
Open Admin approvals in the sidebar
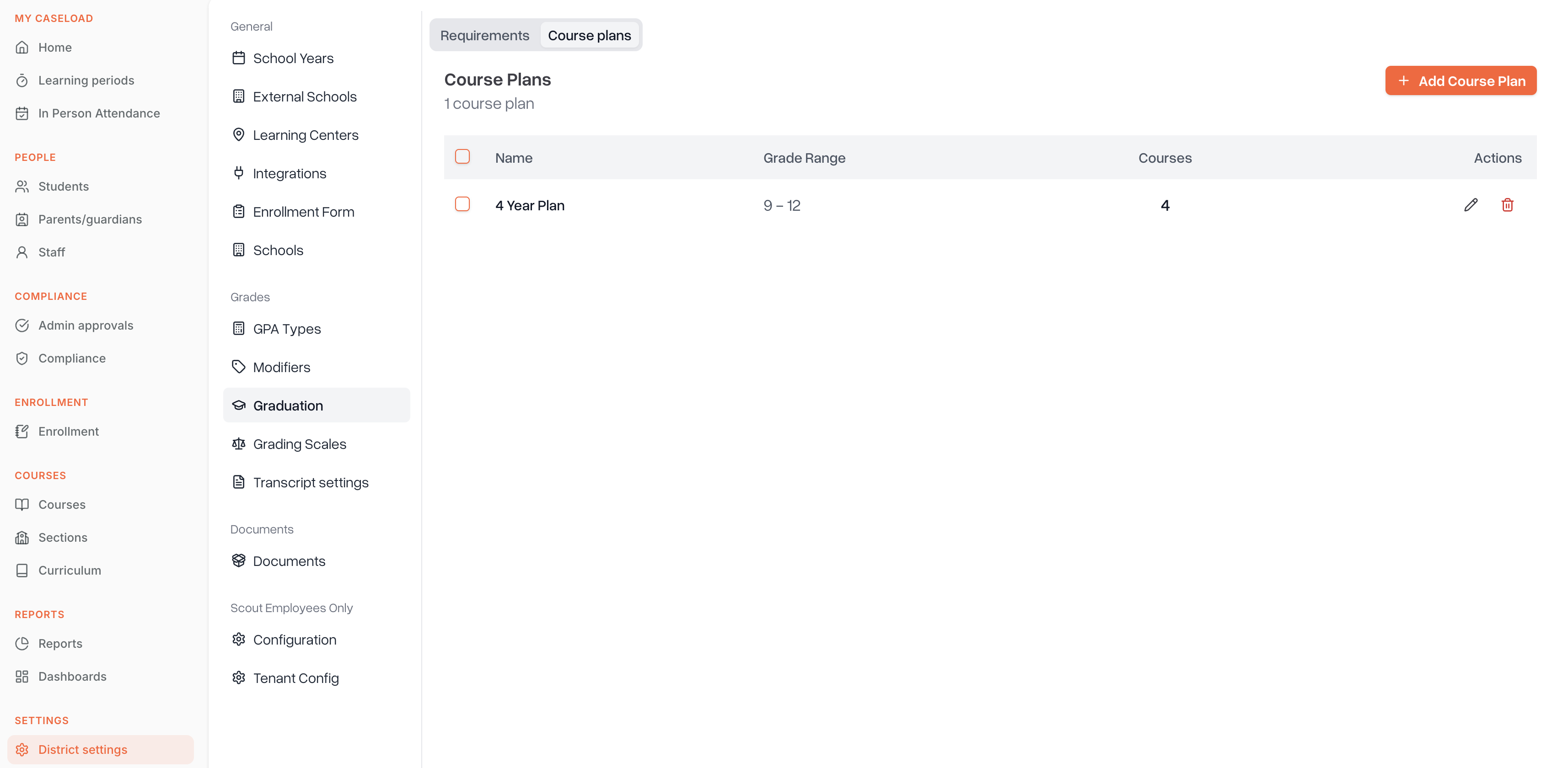[85, 325]
